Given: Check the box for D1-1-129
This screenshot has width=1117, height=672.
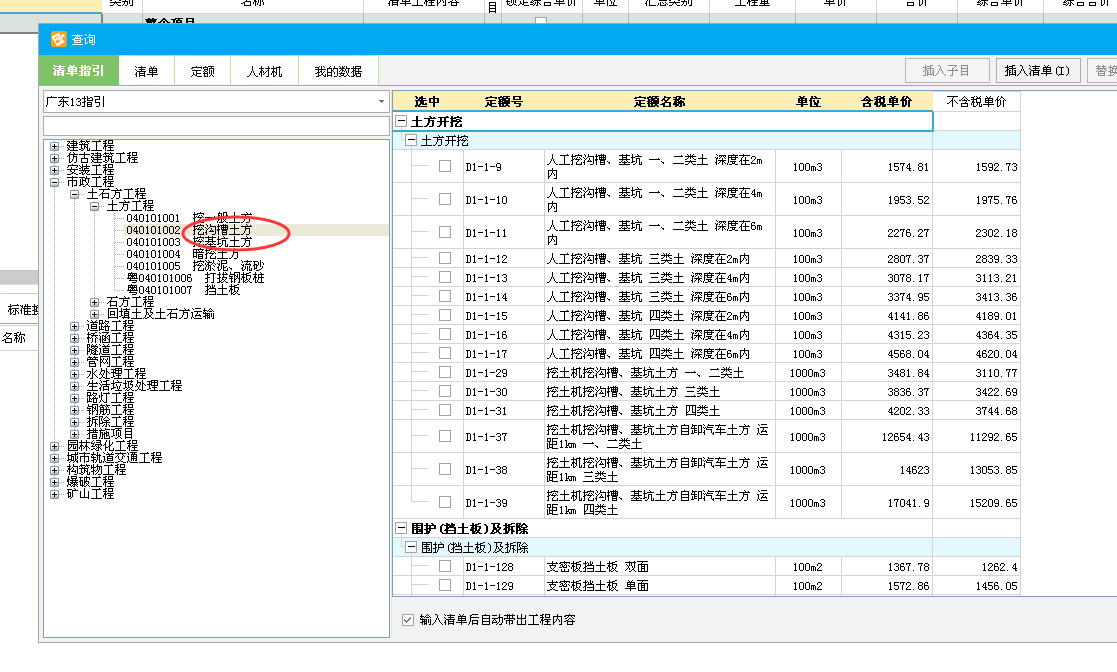Looking at the screenshot, I should click(445, 585).
